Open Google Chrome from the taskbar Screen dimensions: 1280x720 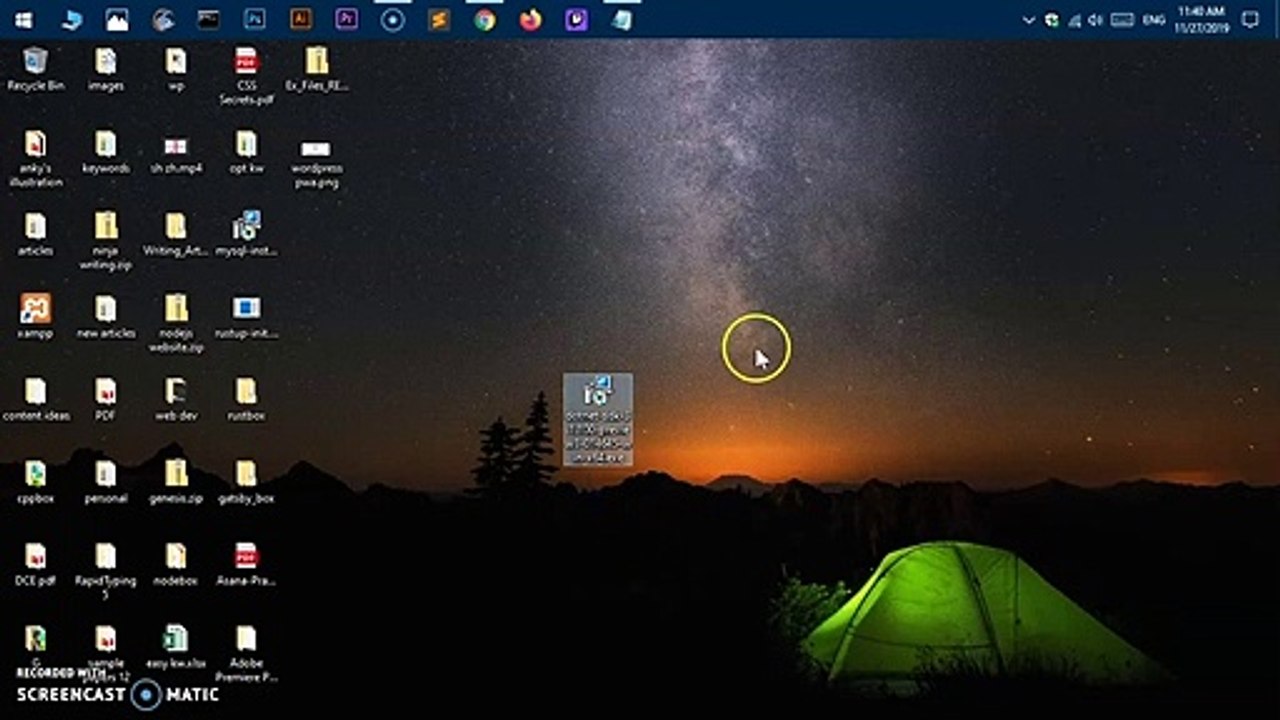point(485,19)
